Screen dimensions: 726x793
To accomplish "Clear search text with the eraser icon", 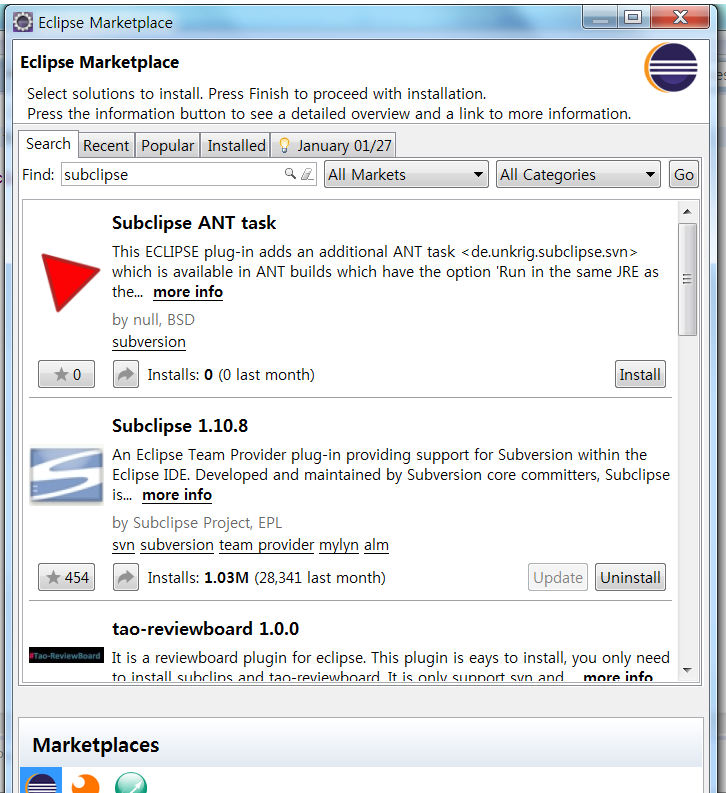I will tap(307, 174).
